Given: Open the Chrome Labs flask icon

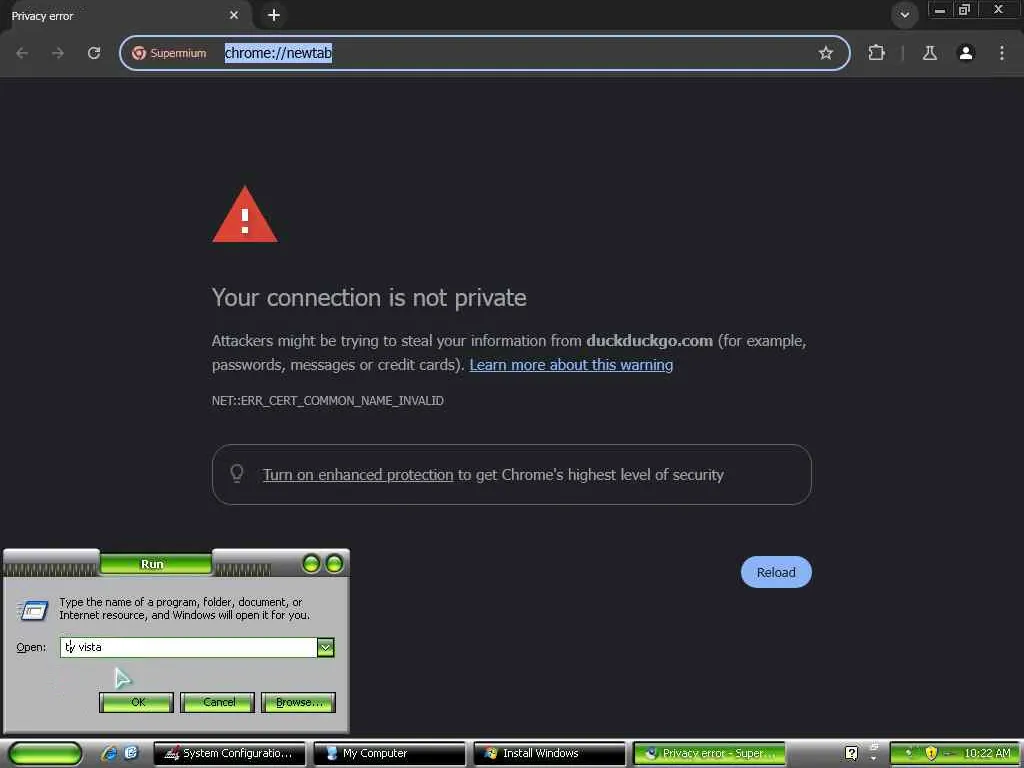Looking at the screenshot, I should pyautogui.click(x=930, y=53).
